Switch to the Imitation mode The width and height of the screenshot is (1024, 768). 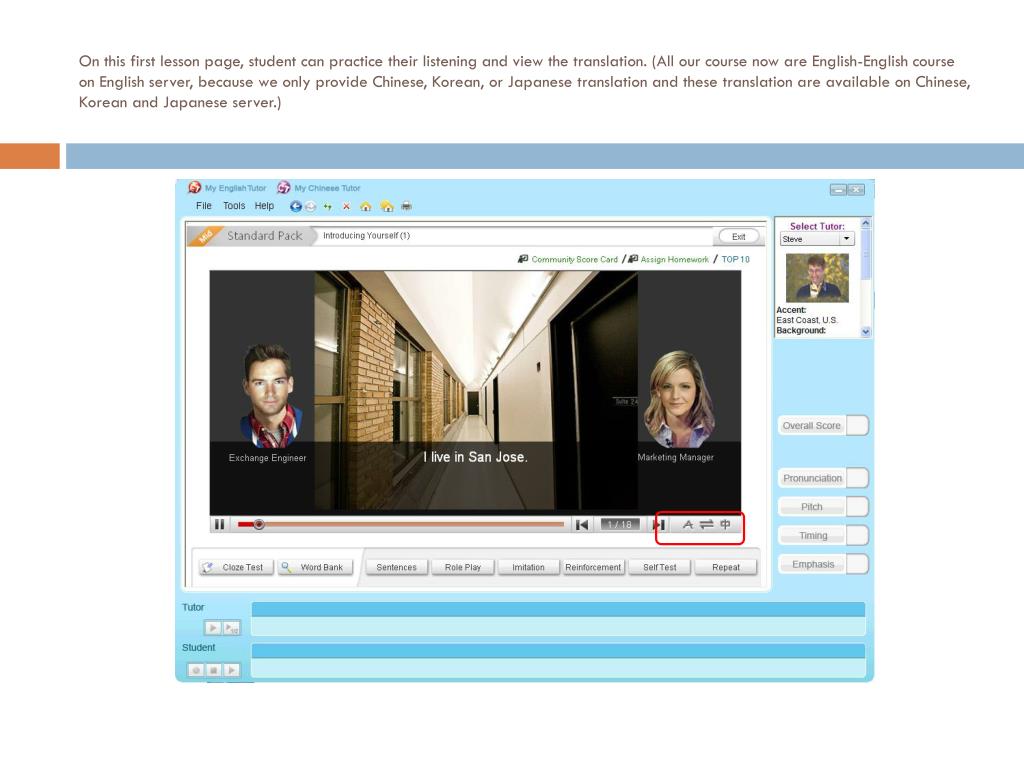pos(528,568)
